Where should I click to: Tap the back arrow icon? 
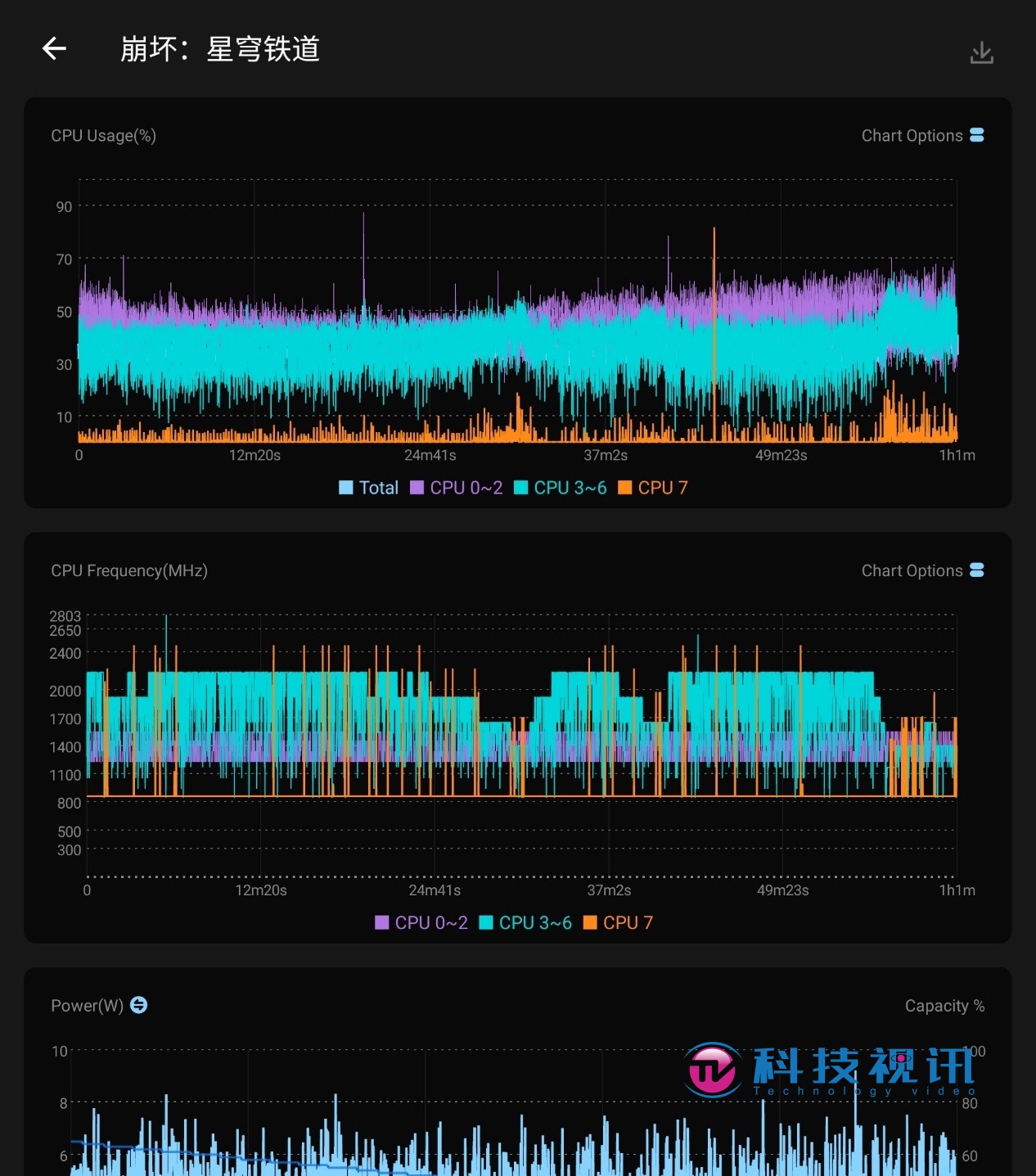click(x=54, y=49)
